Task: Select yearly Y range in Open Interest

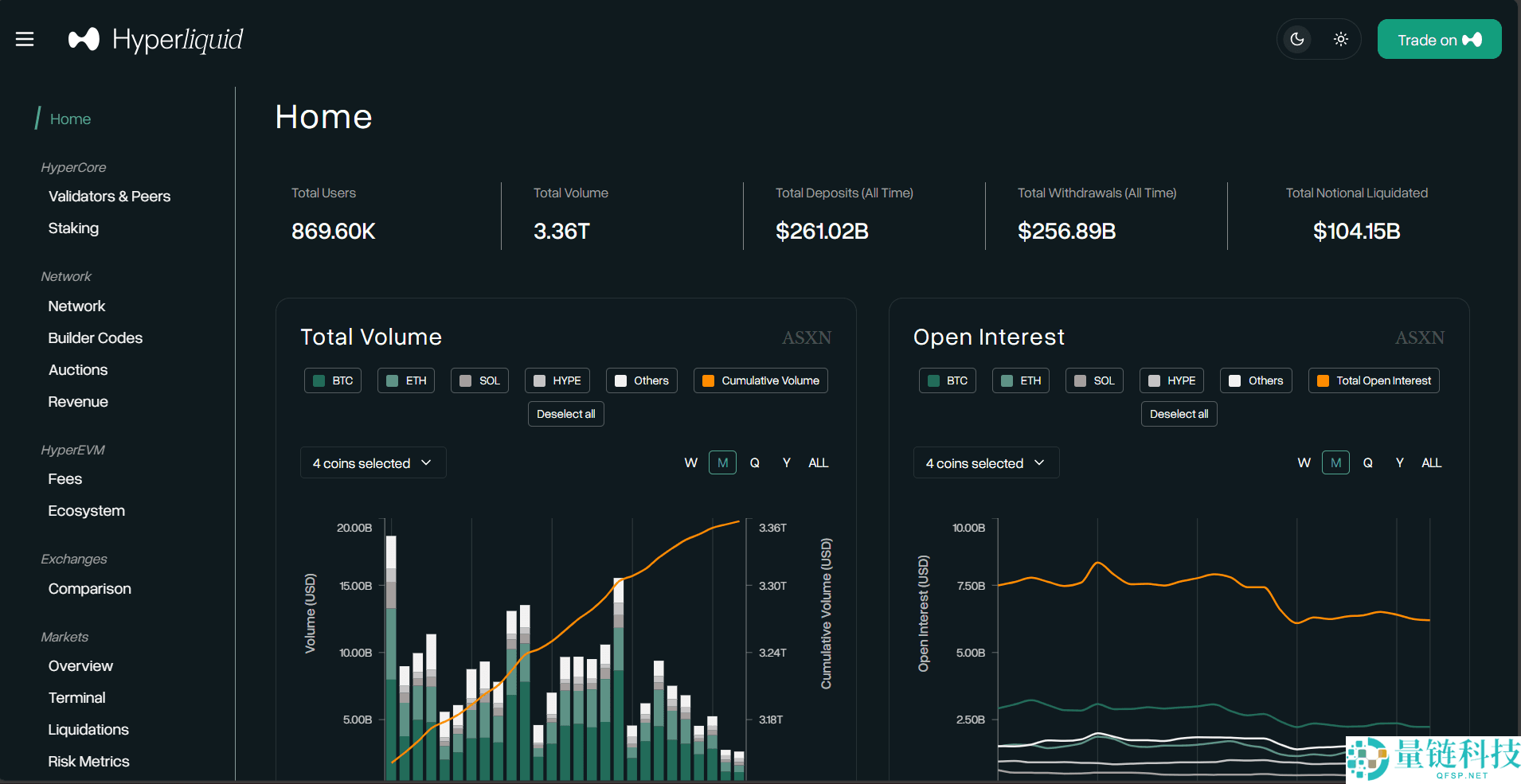Action: tap(1400, 462)
